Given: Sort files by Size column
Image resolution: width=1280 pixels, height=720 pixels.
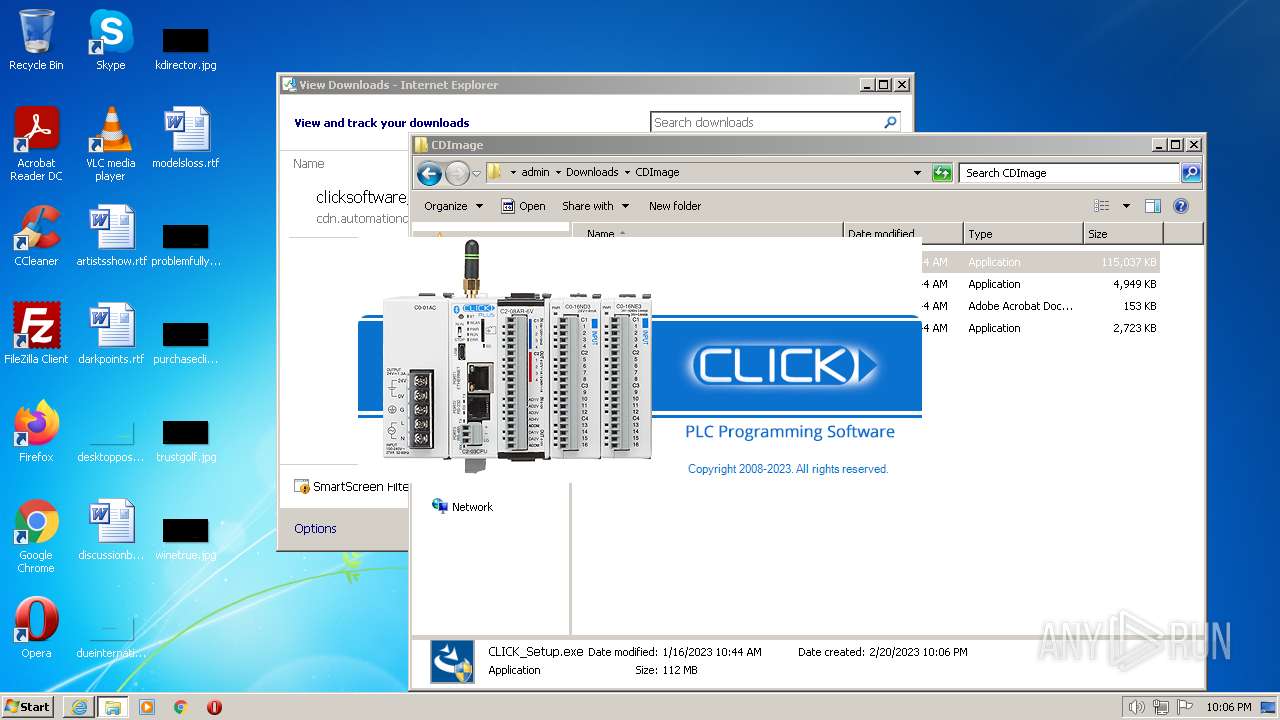Looking at the screenshot, I should (x=1124, y=233).
